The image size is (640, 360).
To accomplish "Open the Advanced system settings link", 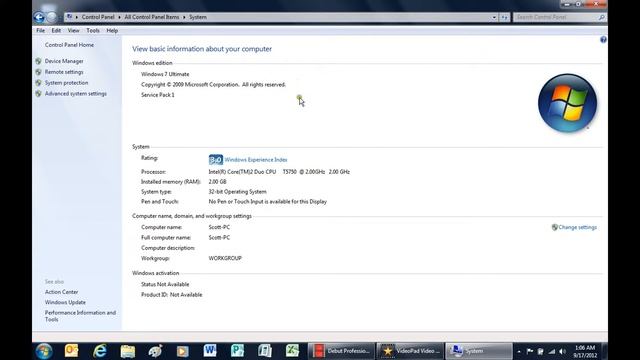I will click(x=76, y=93).
